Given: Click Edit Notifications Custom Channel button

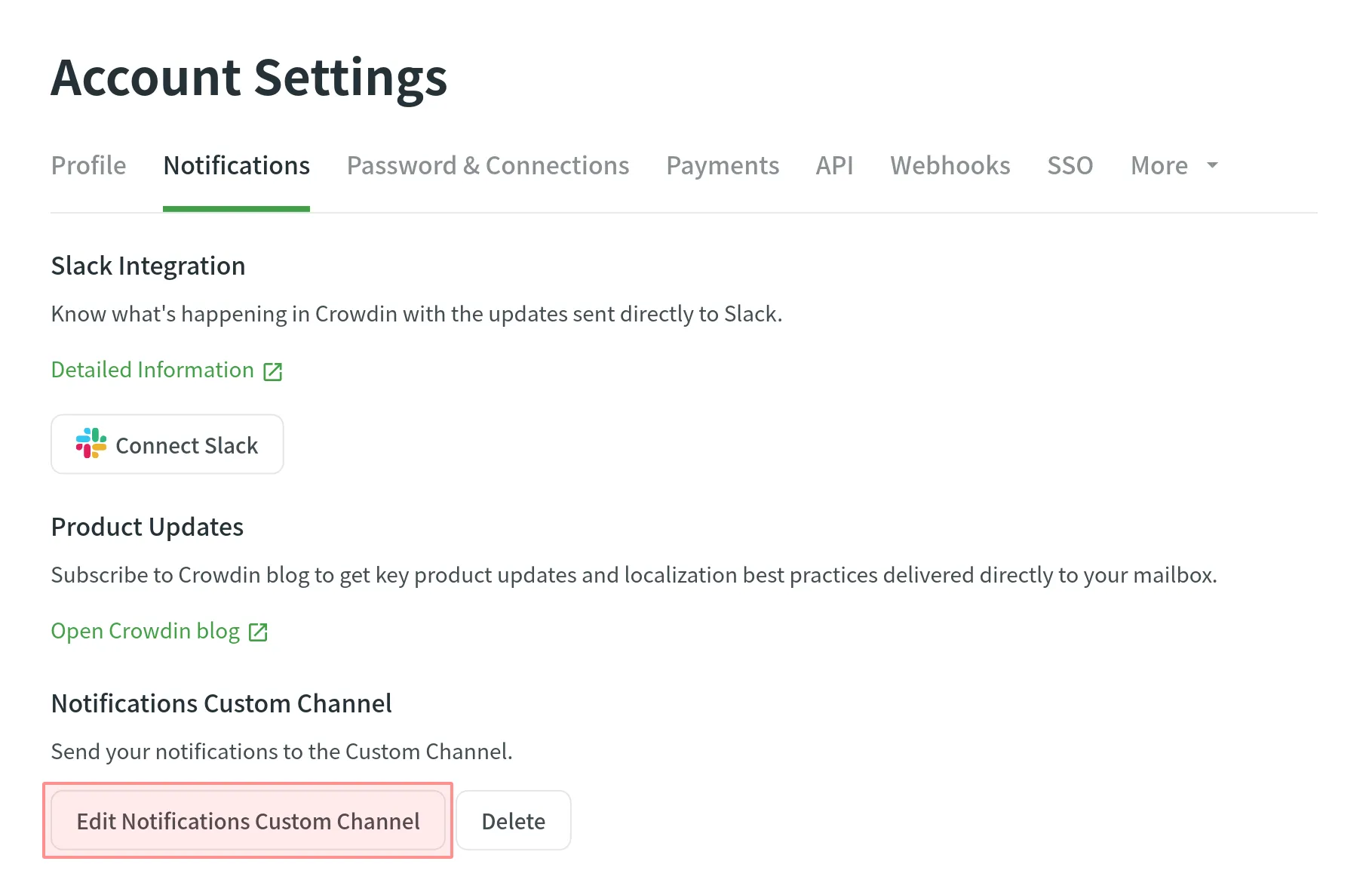Looking at the screenshot, I should click(248, 820).
